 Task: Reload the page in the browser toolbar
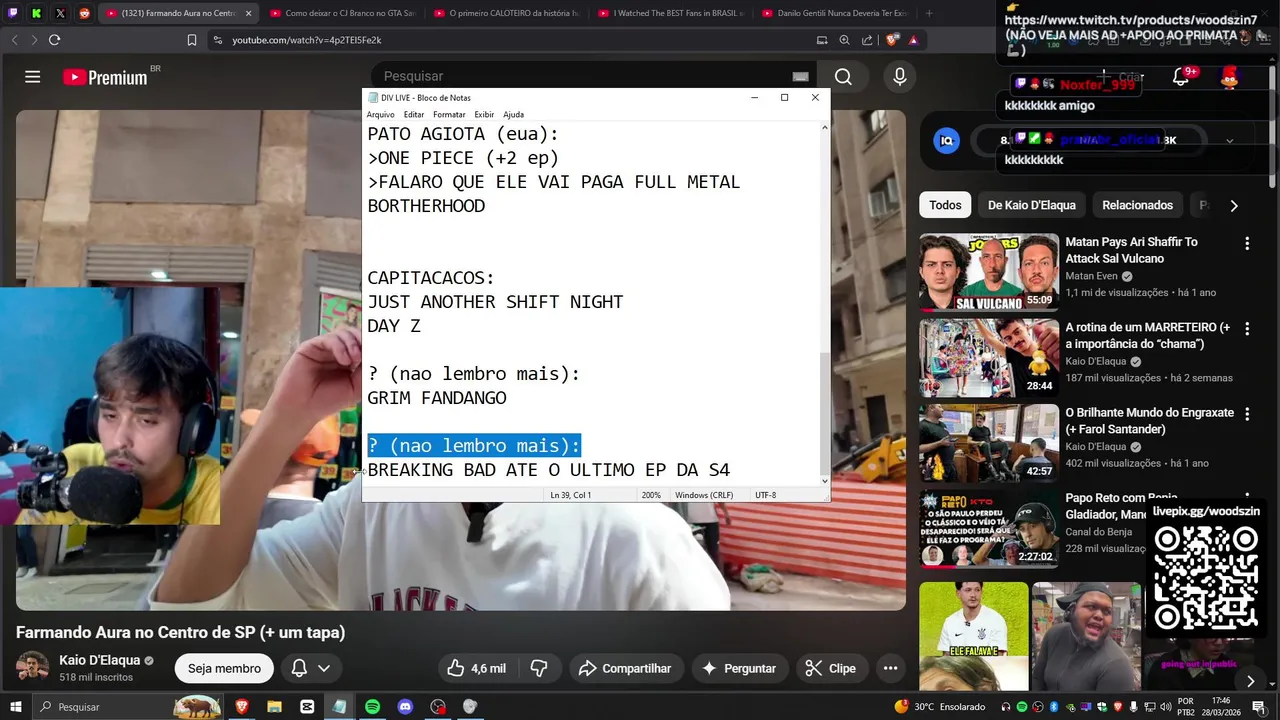(x=54, y=40)
